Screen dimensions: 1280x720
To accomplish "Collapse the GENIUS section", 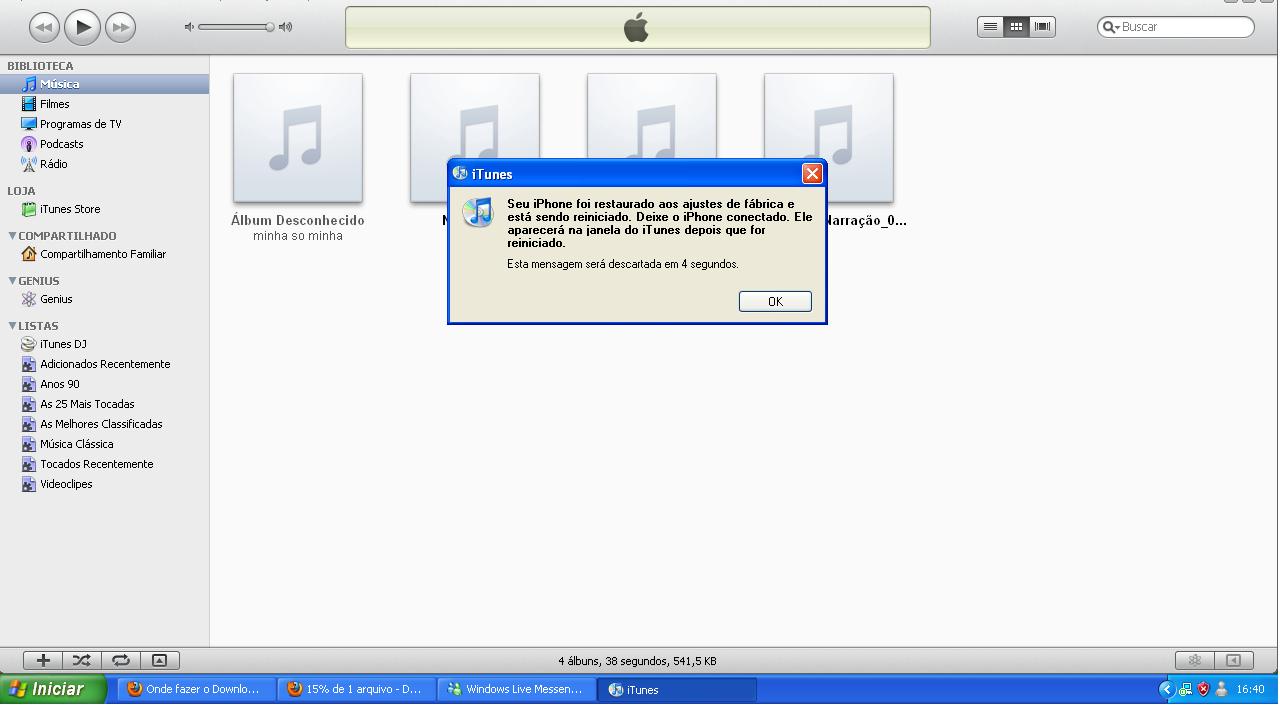I will [12, 281].
